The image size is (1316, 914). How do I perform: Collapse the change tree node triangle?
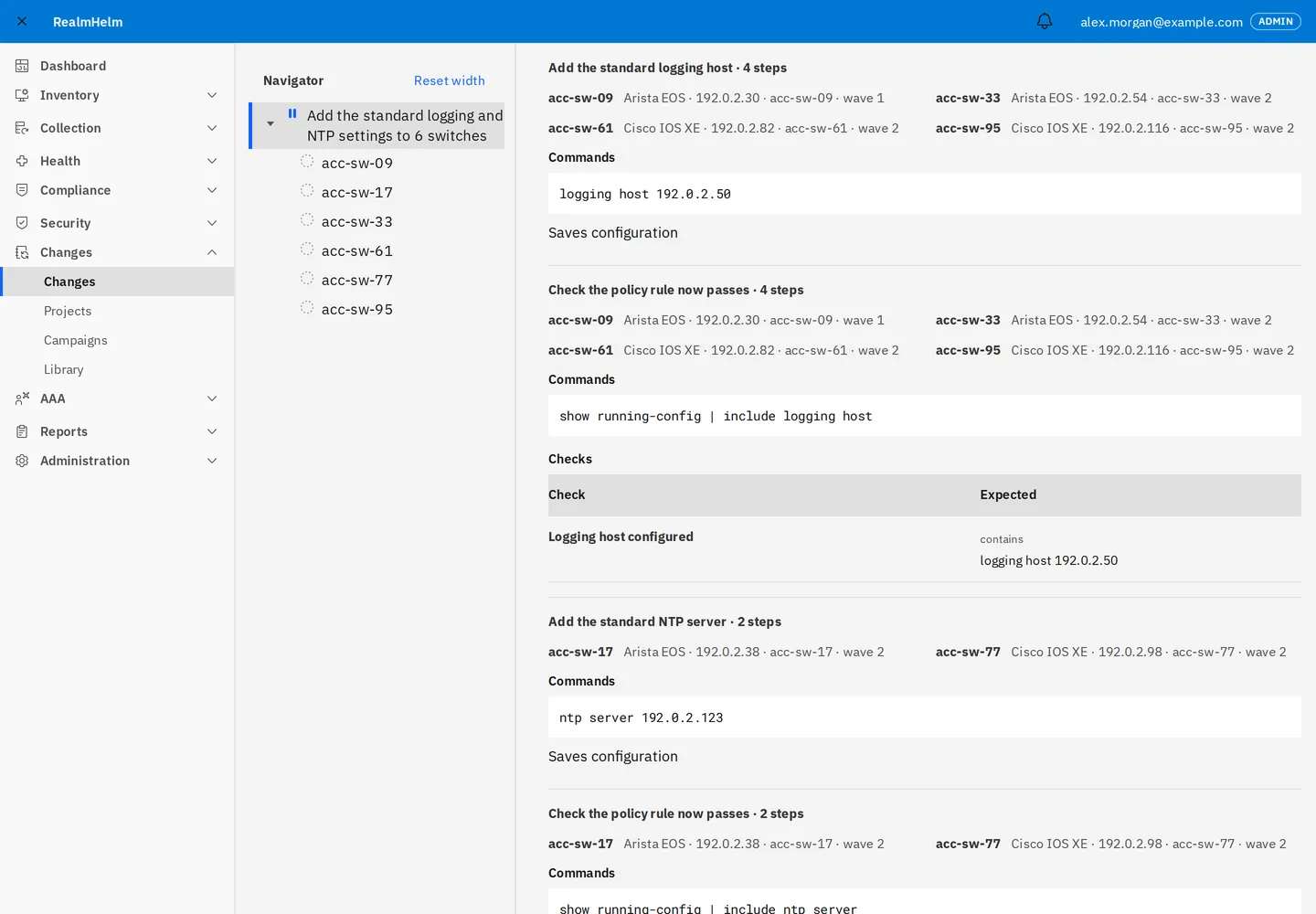tap(271, 123)
